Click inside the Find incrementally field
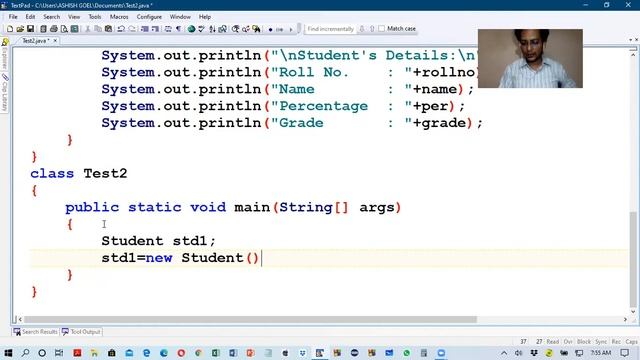 tap(330, 29)
